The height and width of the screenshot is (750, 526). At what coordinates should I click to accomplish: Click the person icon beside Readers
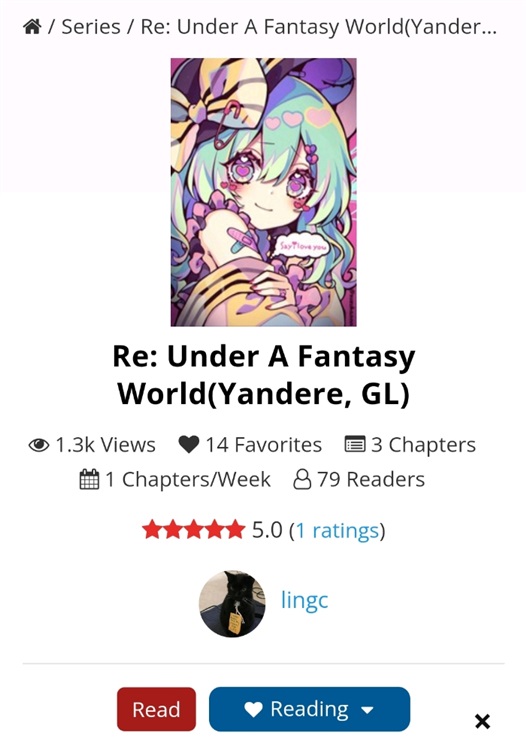(x=302, y=479)
